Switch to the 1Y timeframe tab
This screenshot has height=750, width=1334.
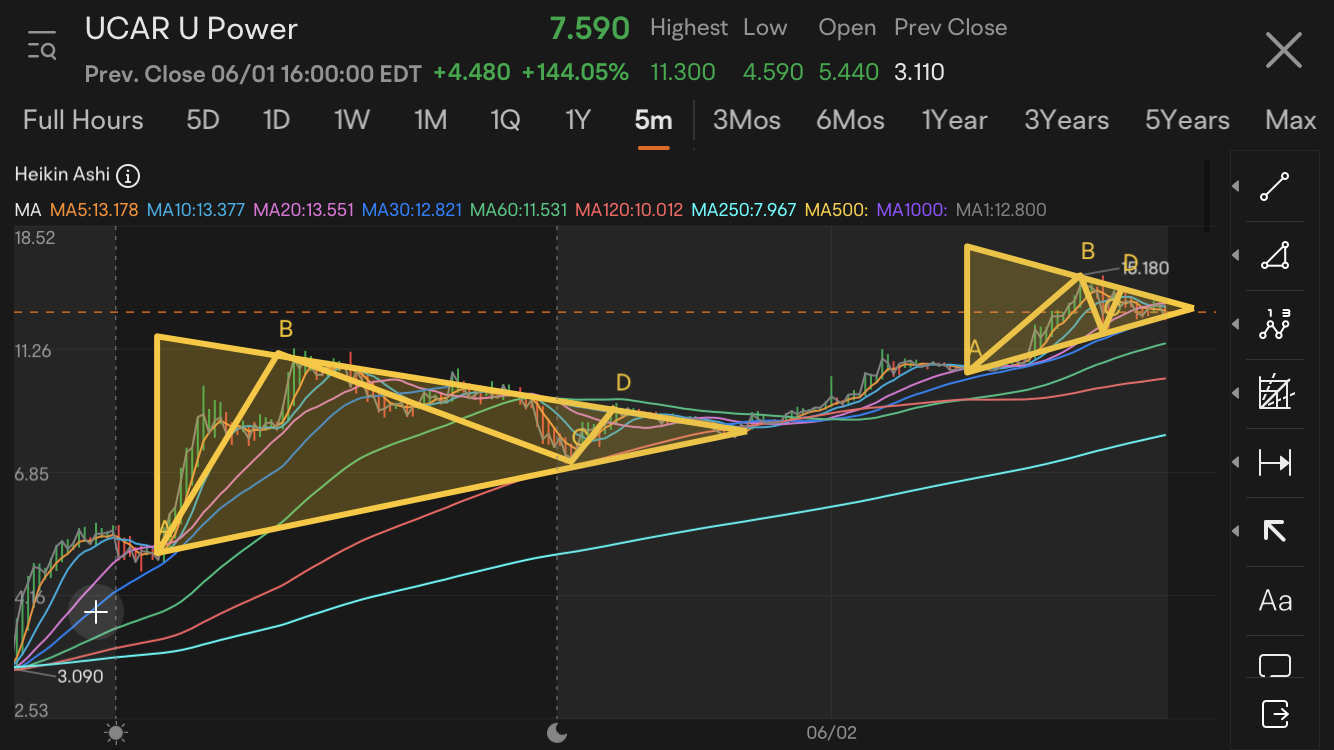[x=577, y=120]
